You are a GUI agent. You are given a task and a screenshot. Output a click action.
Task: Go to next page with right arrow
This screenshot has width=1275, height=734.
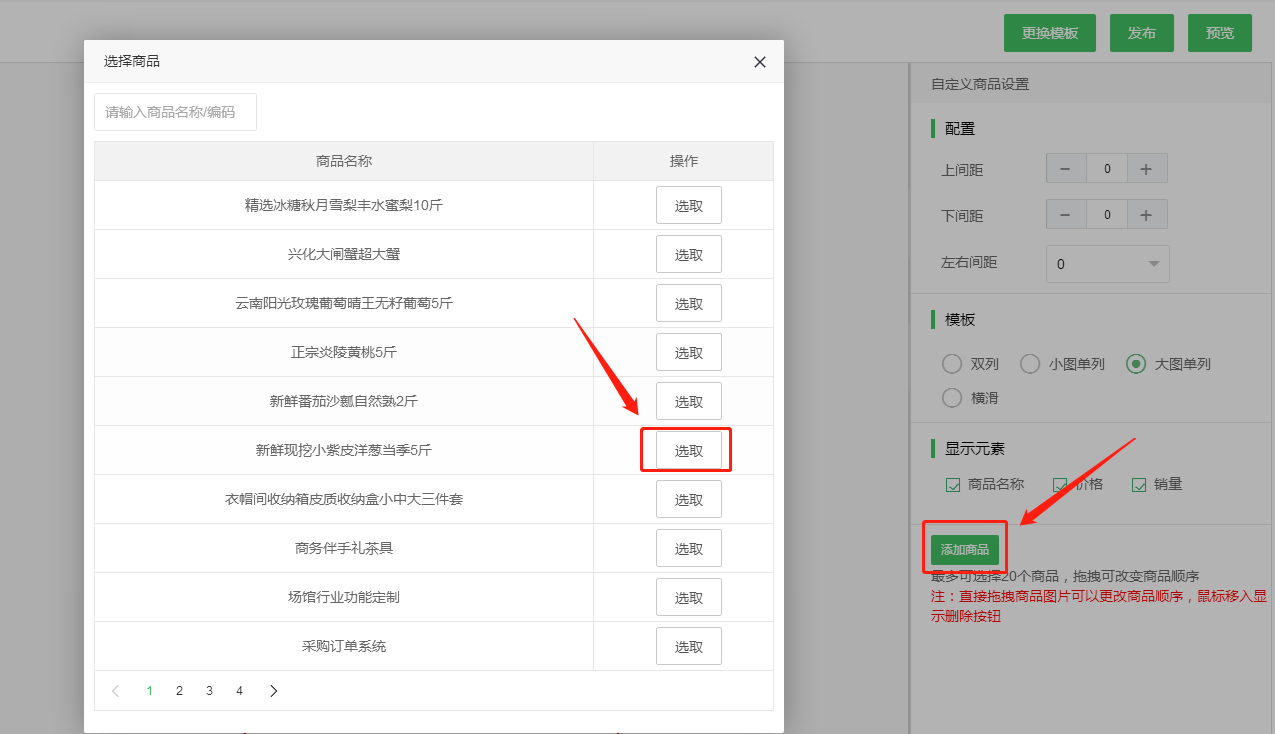click(273, 690)
